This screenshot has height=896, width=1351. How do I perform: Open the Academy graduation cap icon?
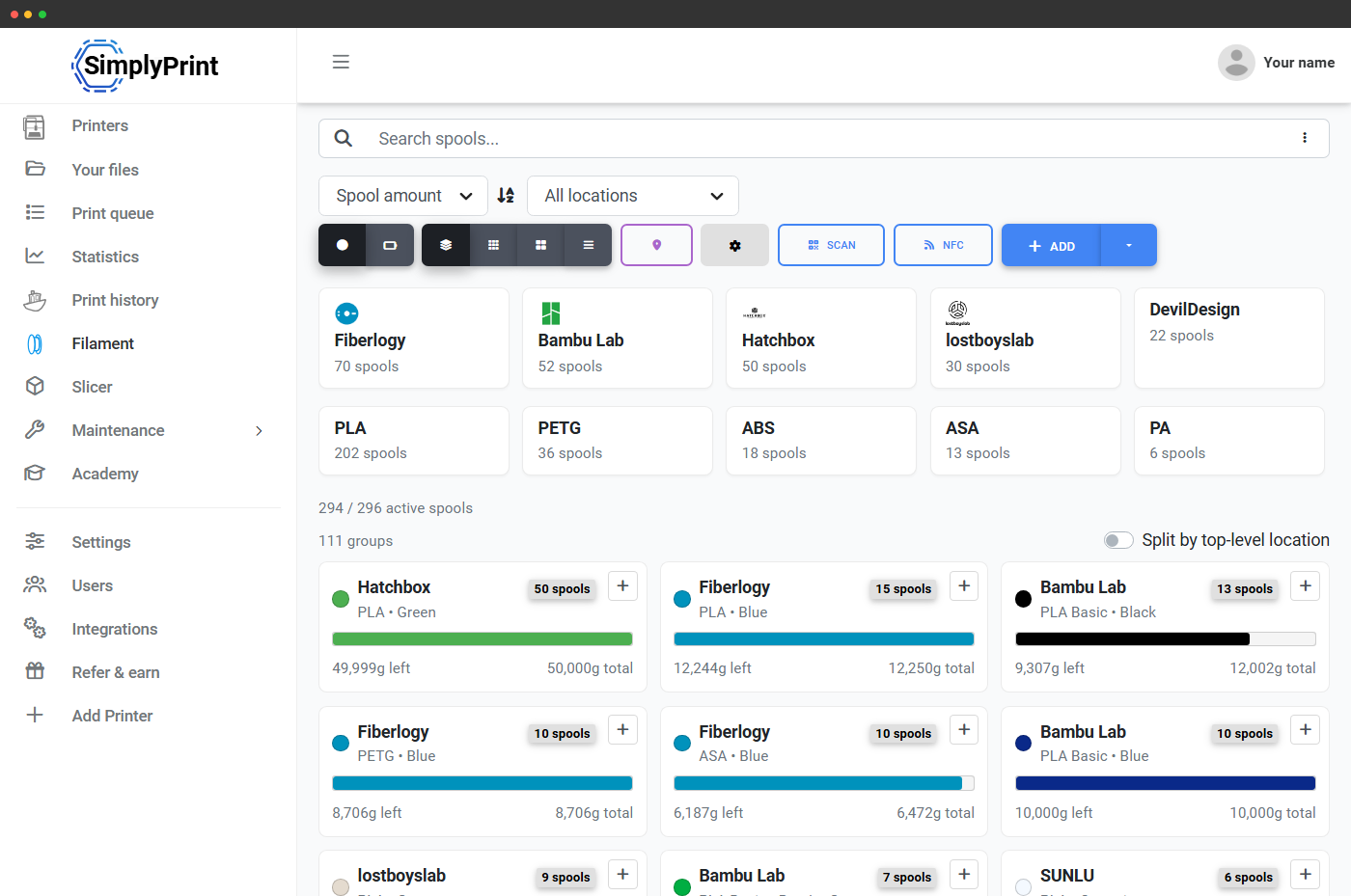[35, 473]
